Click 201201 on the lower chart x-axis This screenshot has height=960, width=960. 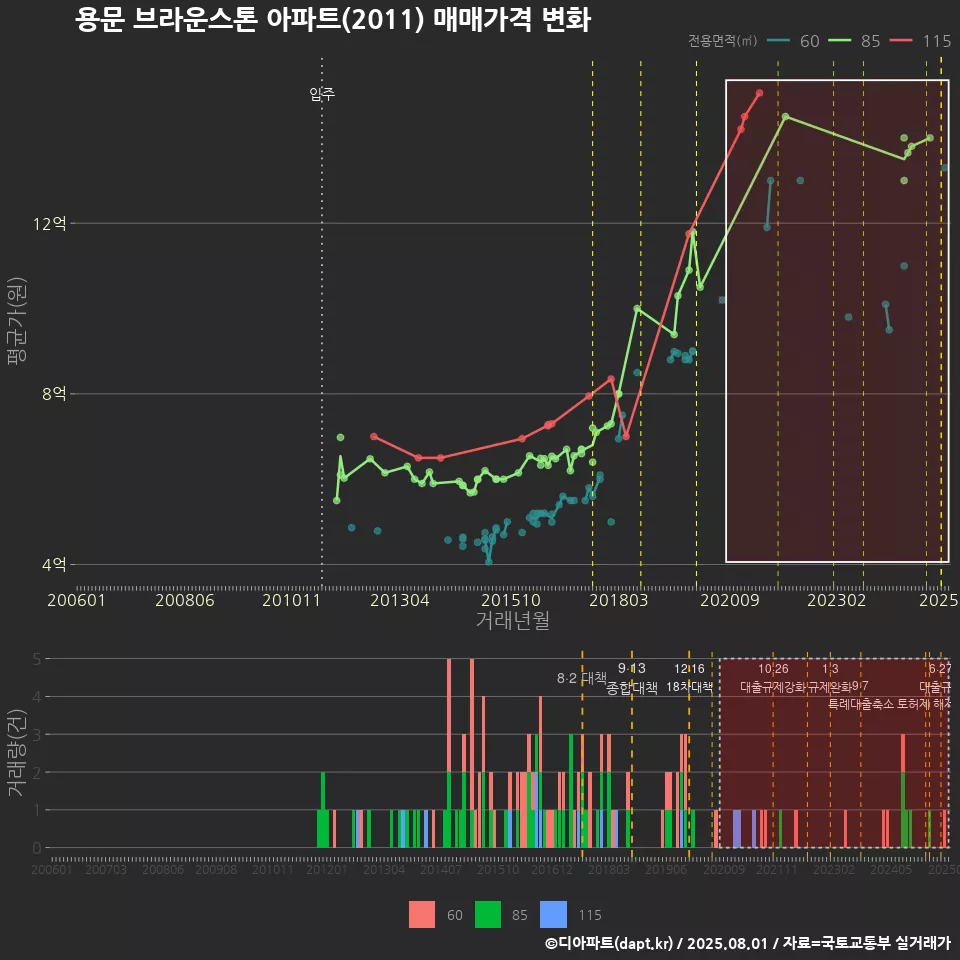pyautogui.click(x=327, y=869)
